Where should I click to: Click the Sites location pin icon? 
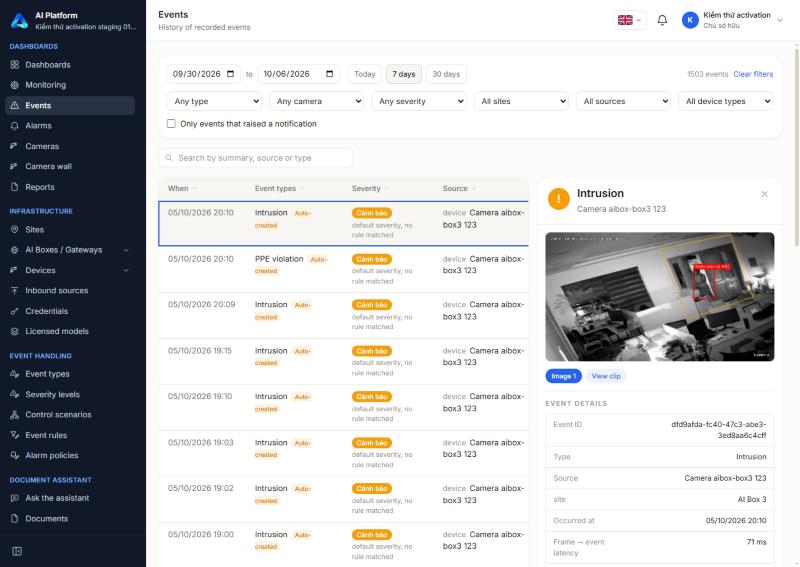click(x=15, y=230)
